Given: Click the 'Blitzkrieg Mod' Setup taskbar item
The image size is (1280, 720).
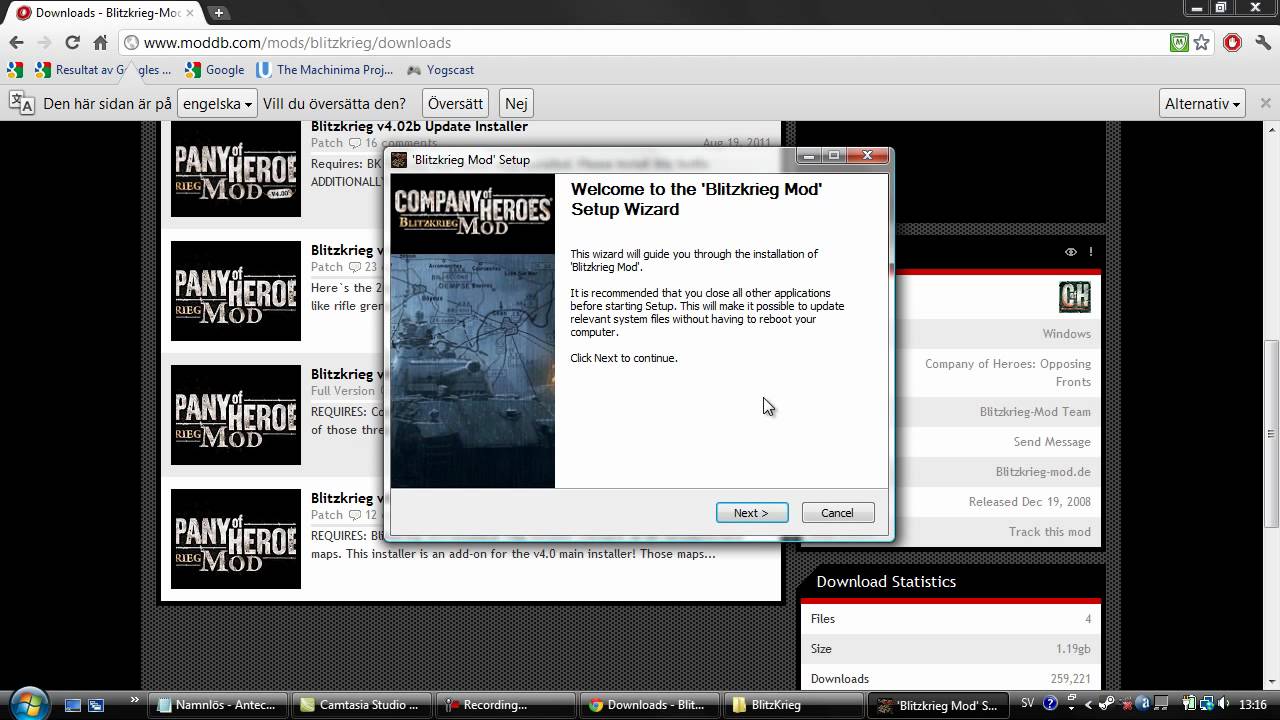Looking at the screenshot, I should (x=939, y=705).
